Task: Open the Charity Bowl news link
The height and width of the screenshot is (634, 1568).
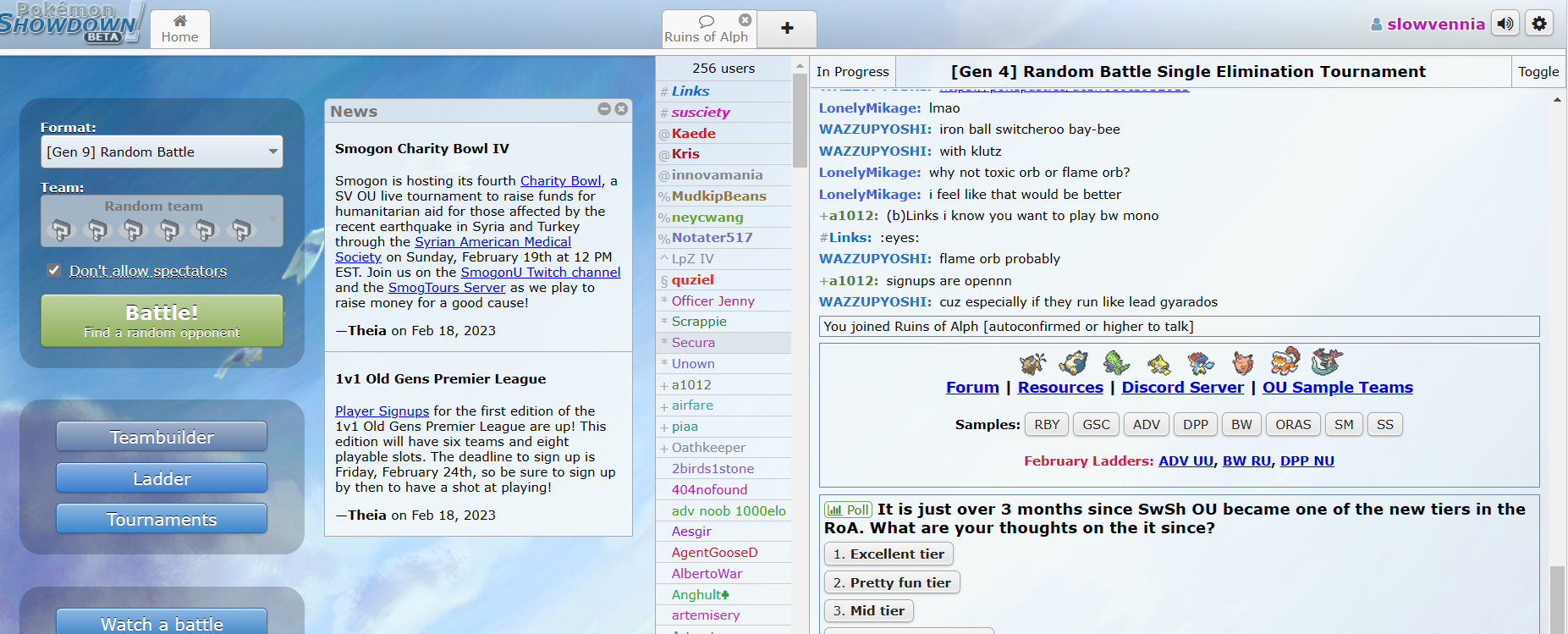Action: pyautogui.click(x=560, y=180)
